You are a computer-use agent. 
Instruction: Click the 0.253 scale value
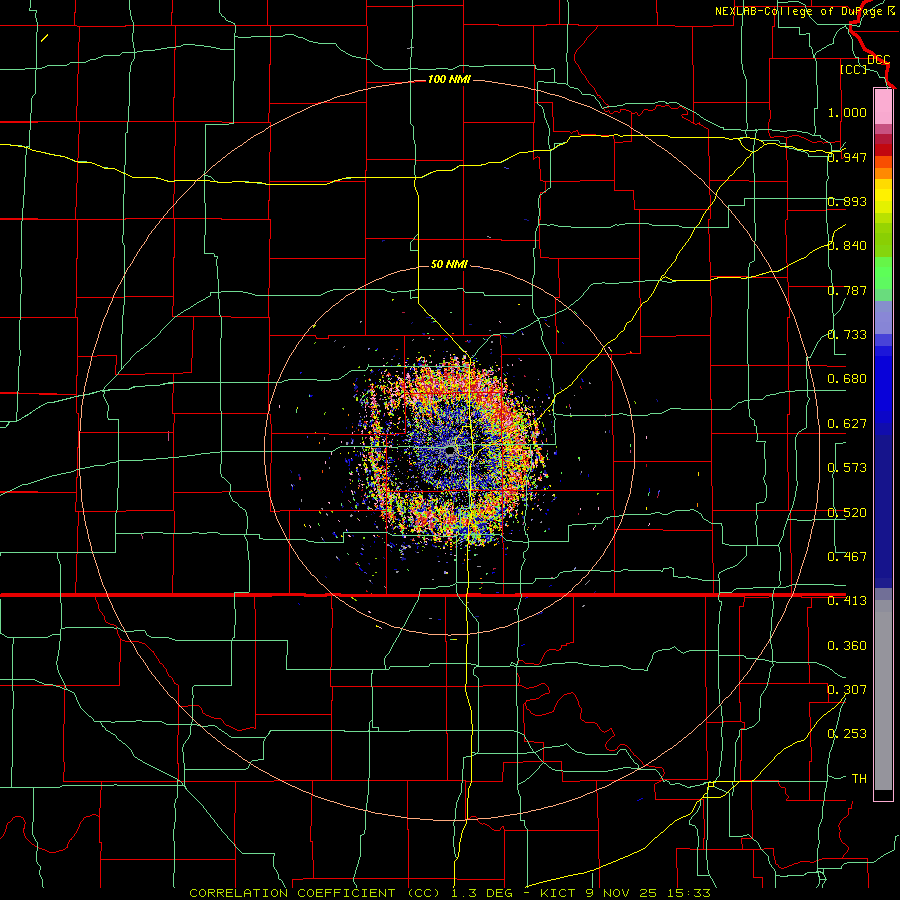tap(847, 734)
